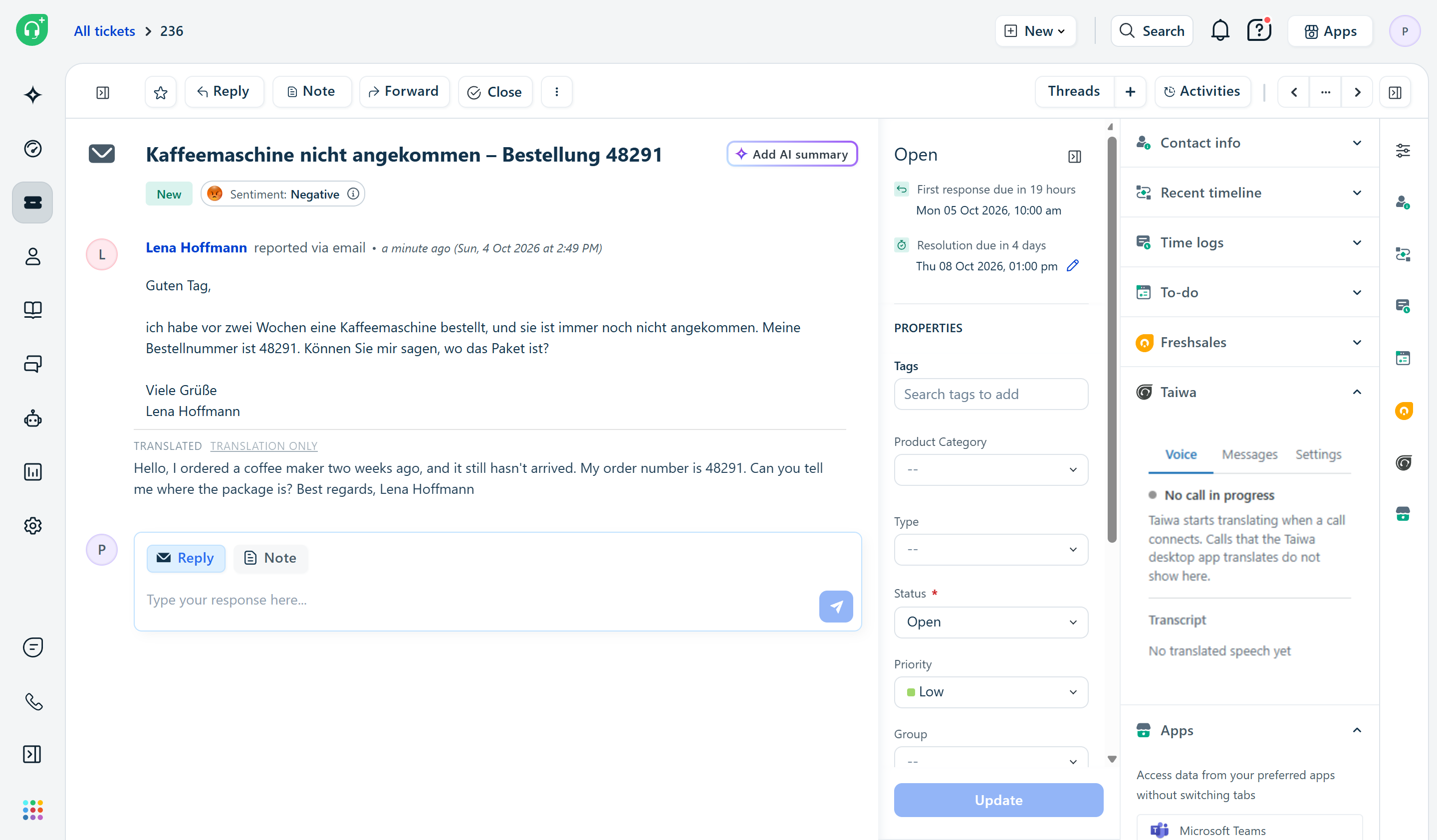Click the Search tags to add field
Viewport: 1437px width, 840px height.
[990, 394]
